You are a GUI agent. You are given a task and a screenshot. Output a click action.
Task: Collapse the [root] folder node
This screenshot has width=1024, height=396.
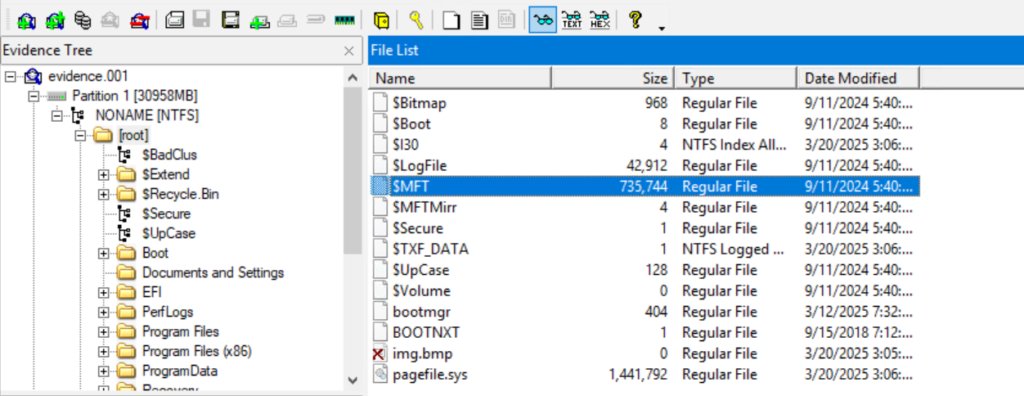[x=80, y=136]
